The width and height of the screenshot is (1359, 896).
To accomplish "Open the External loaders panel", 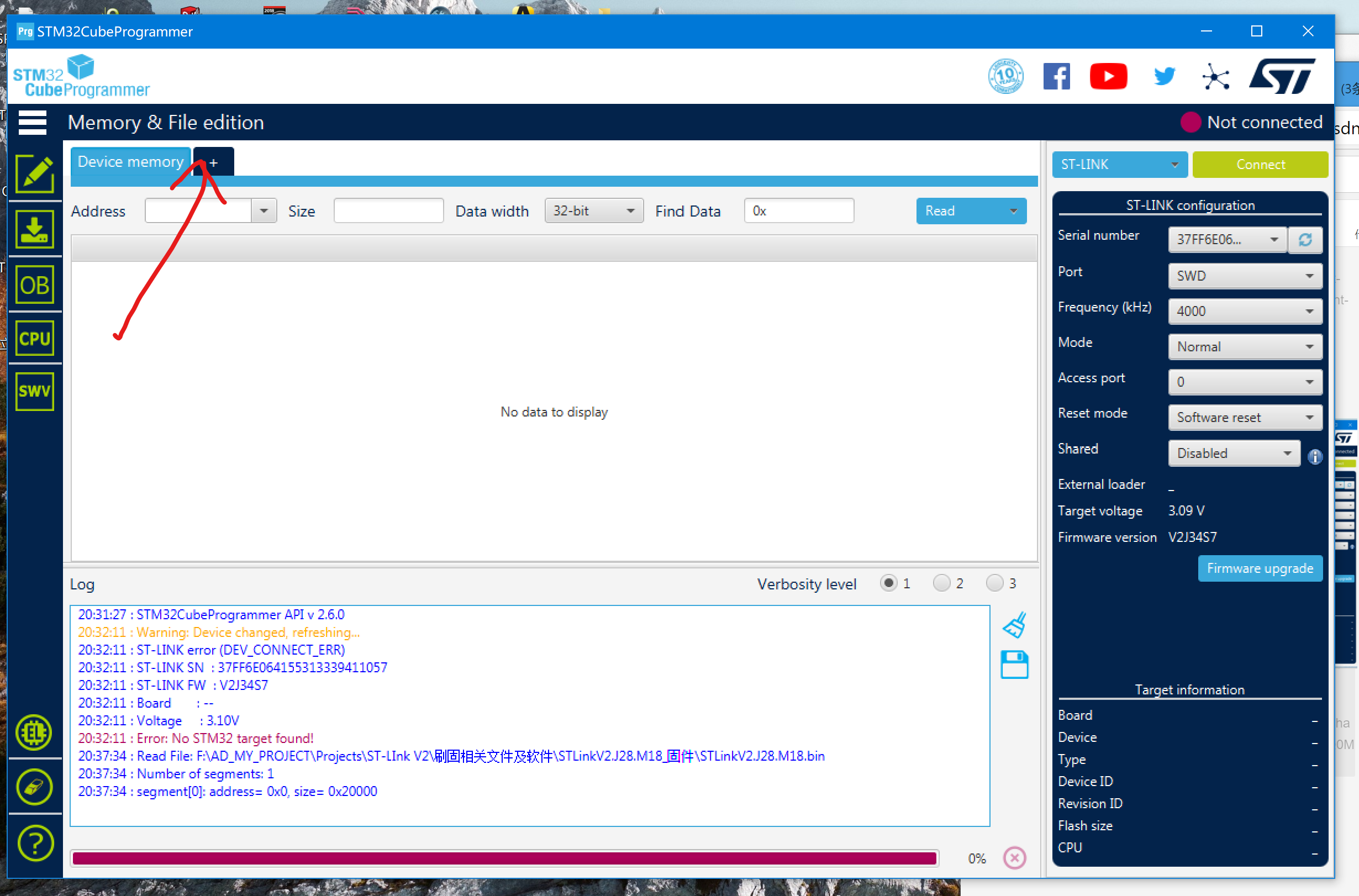I will [34, 732].
